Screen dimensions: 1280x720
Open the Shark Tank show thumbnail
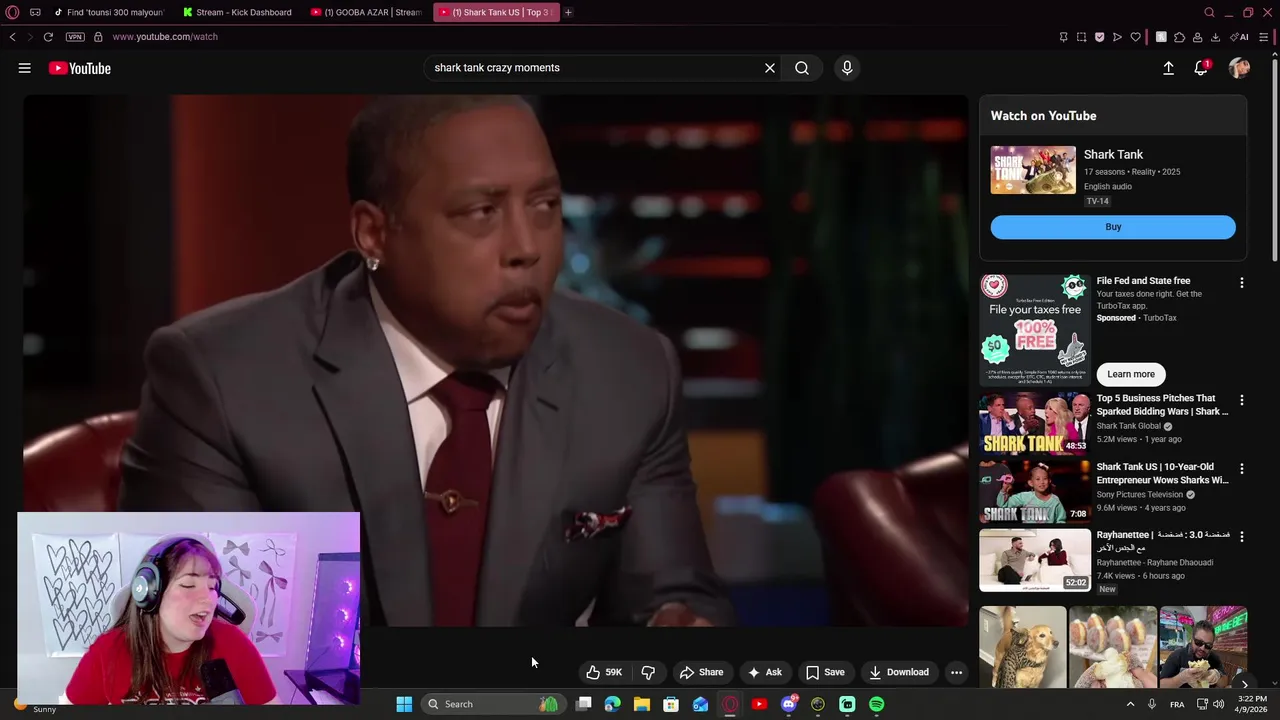(x=1033, y=170)
